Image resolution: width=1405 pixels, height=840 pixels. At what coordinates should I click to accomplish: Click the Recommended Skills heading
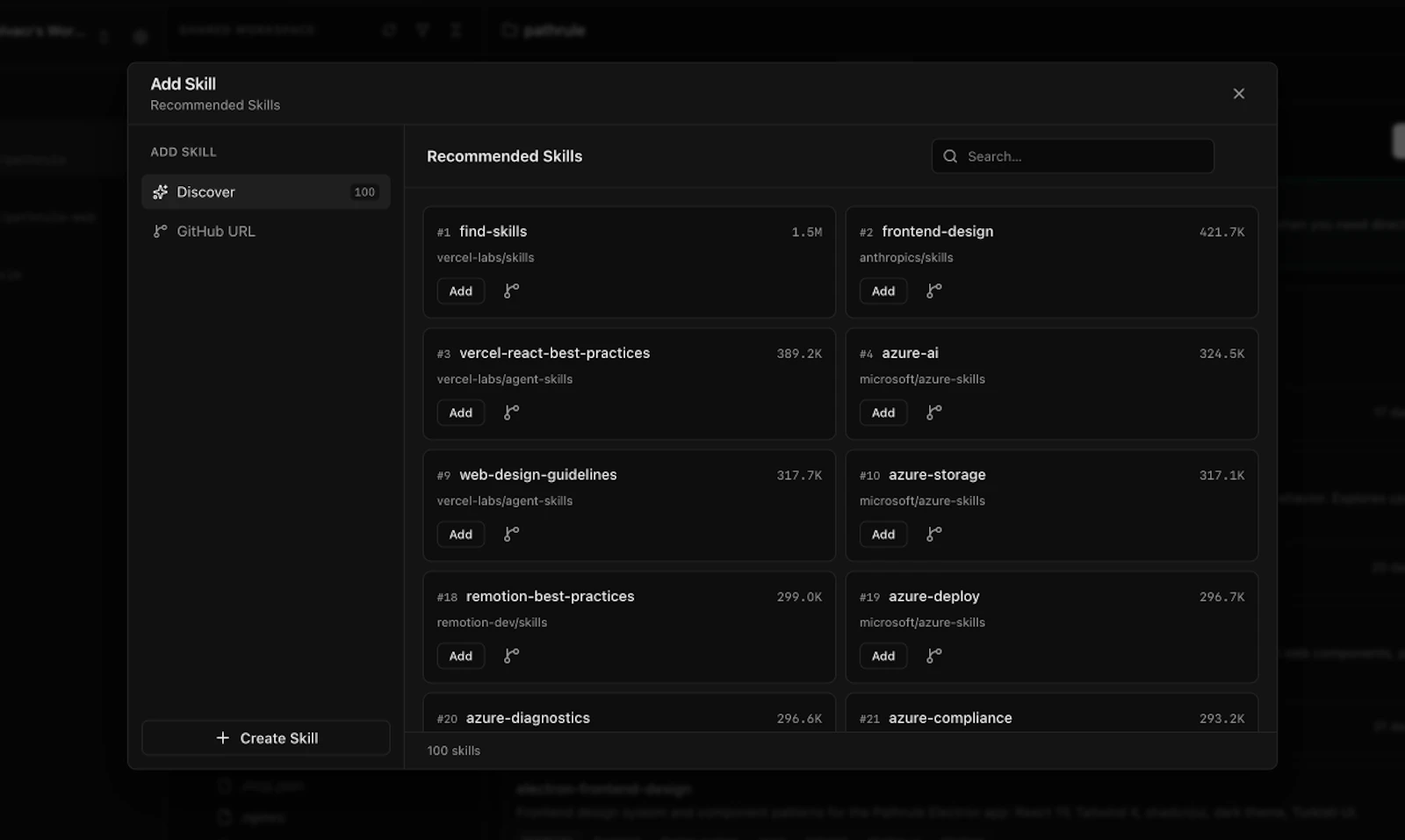coord(504,156)
